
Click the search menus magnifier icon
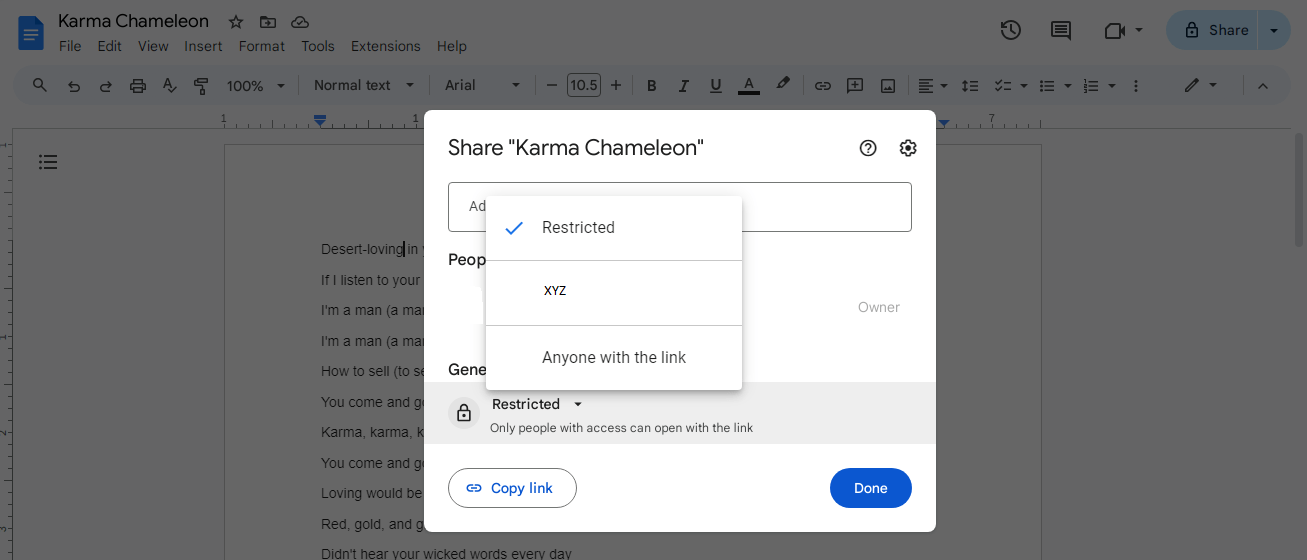pyautogui.click(x=40, y=85)
